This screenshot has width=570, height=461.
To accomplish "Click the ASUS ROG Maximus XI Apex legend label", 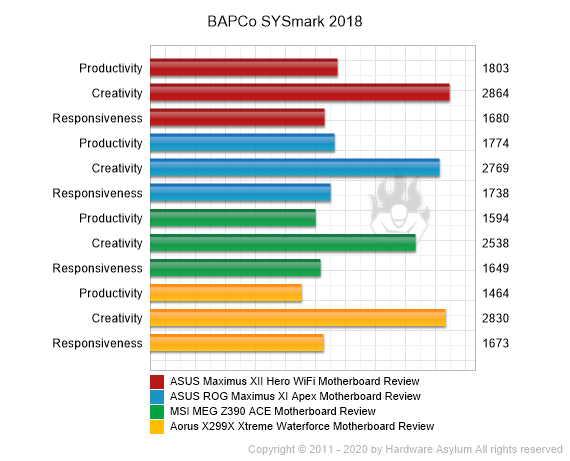I will (x=295, y=396).
